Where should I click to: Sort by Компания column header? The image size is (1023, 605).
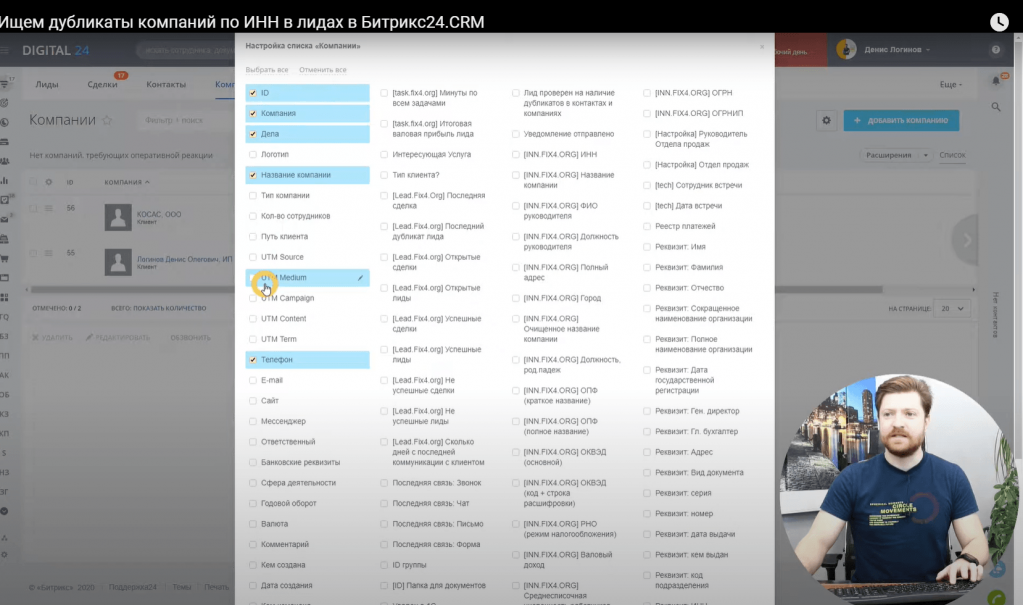(x=127, y=182)
